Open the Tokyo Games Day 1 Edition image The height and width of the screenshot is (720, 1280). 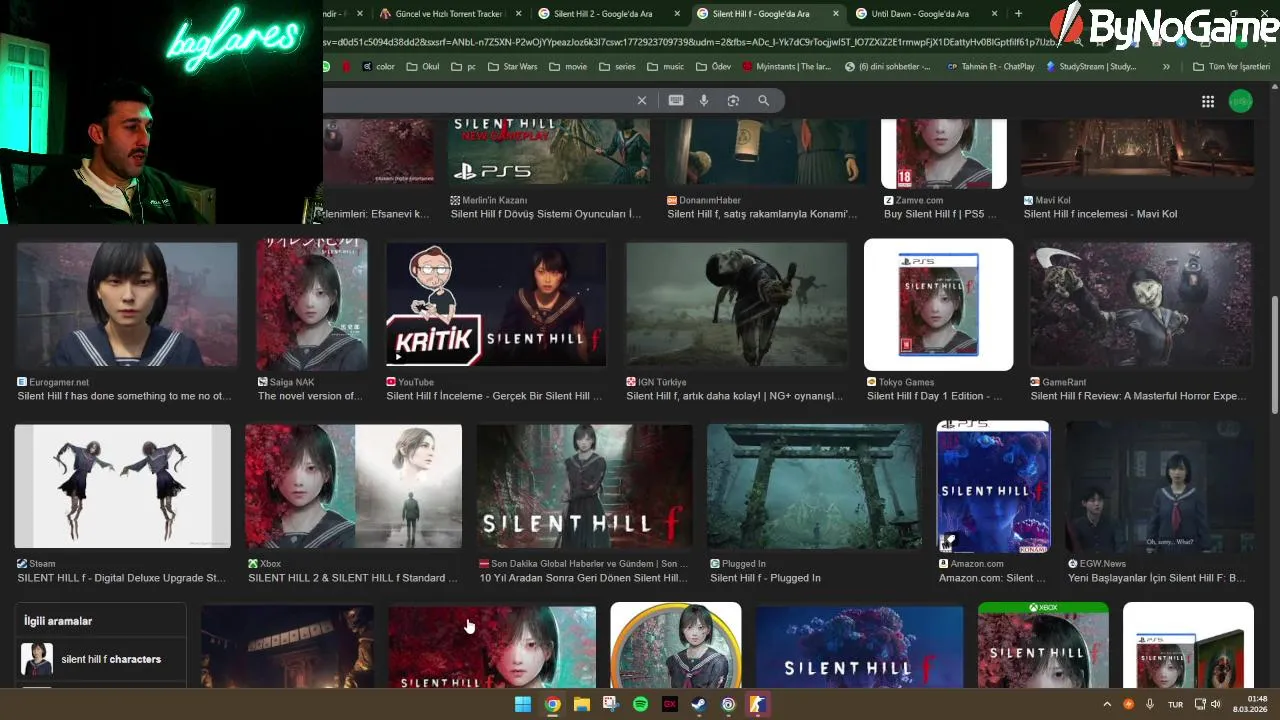click(x=938, y=305)
